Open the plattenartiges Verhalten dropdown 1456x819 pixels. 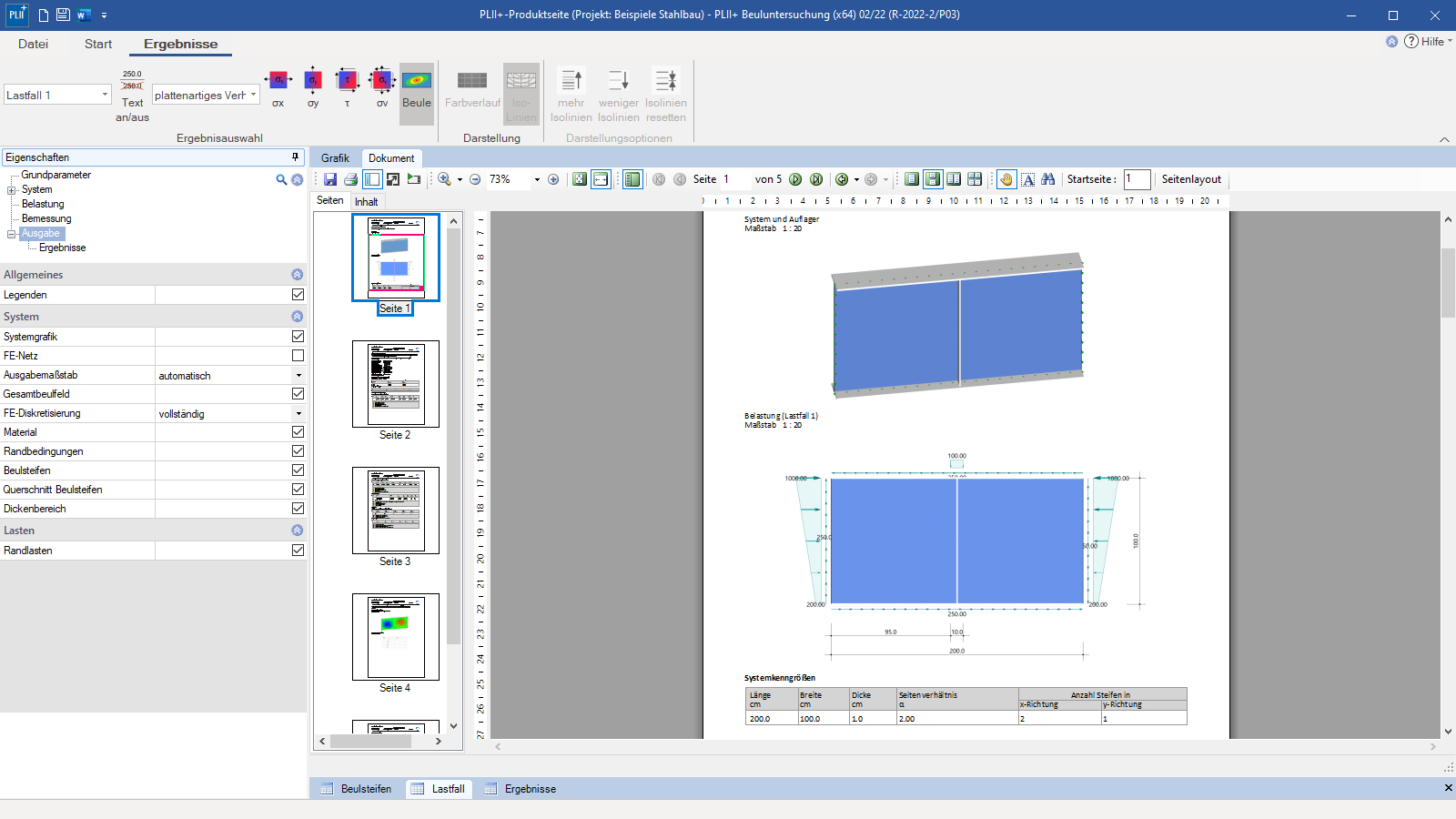254,95
